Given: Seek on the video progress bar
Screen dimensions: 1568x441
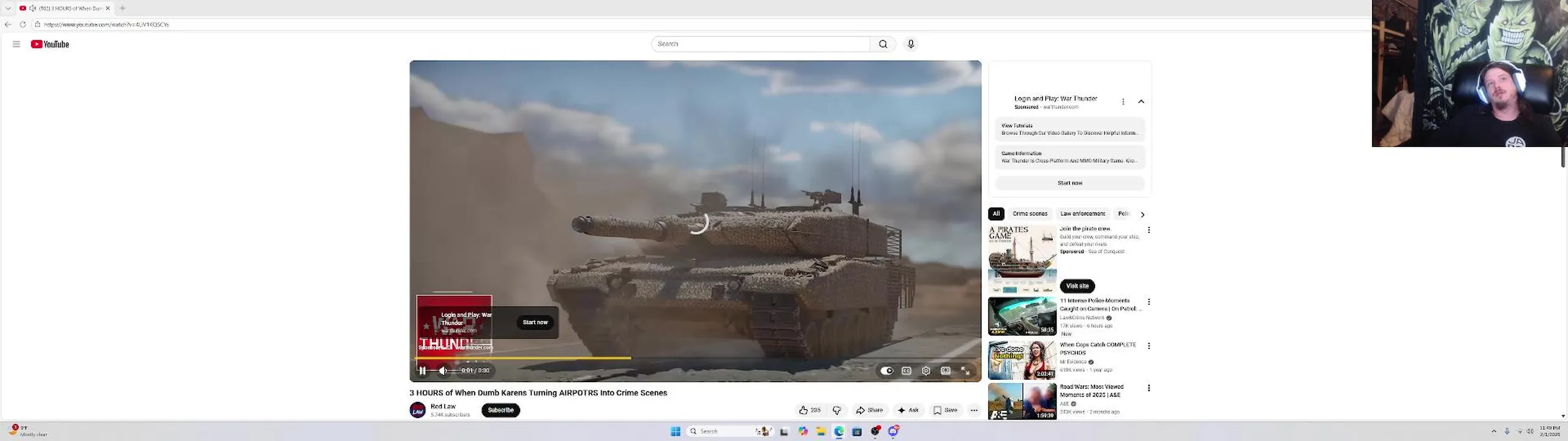Looking at the screenshot, I should pyautogui.click(x=696, y=358).
